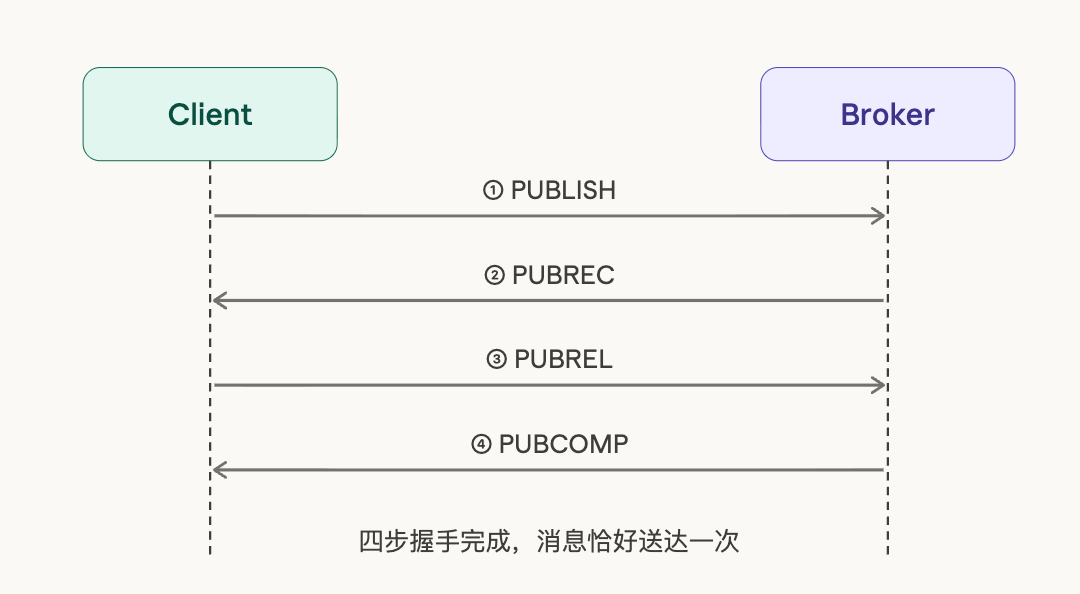Image resolution: width=1080 pixels, height=594 pixels.
Task: Select the PUBREL arrowhead at the Broker lifeline
Action: tap(879, 385)
